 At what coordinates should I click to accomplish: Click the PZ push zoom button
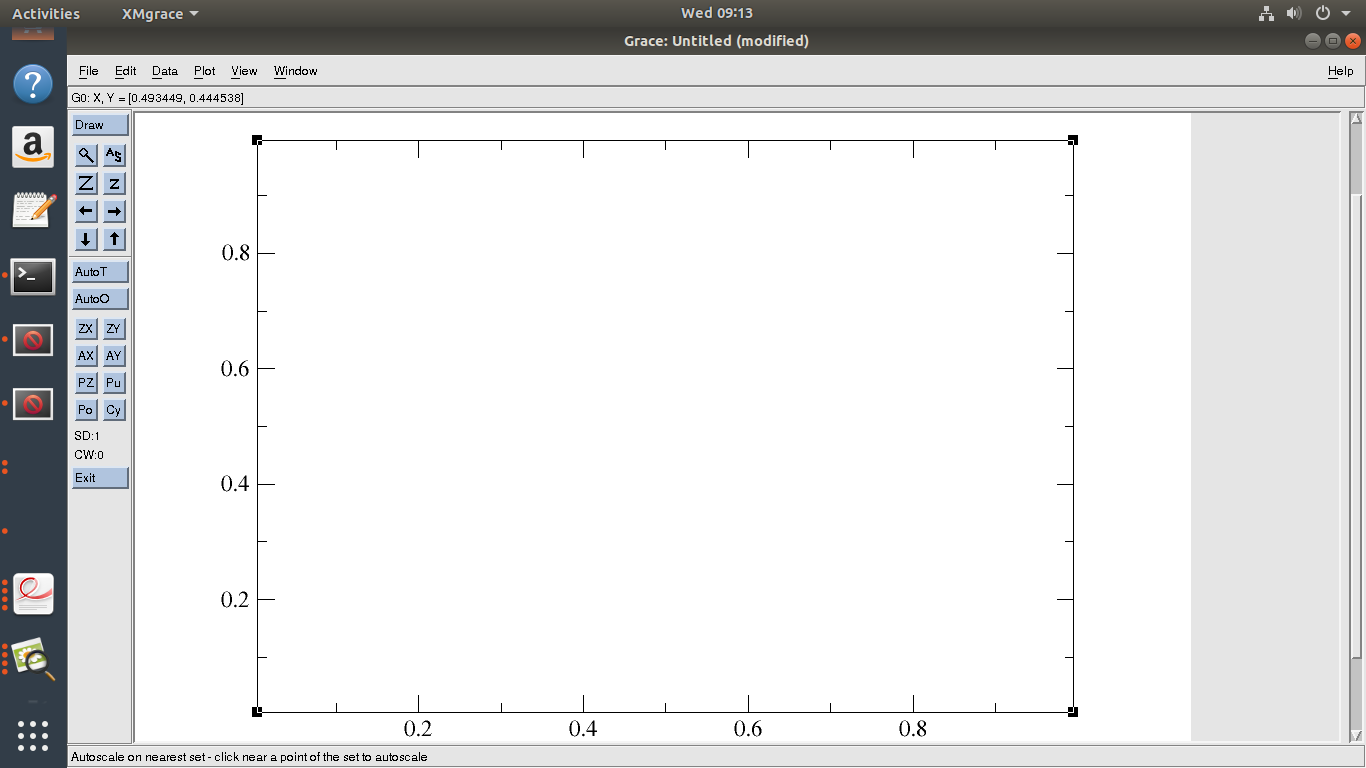pyautogui.click(x=86, y=383)
